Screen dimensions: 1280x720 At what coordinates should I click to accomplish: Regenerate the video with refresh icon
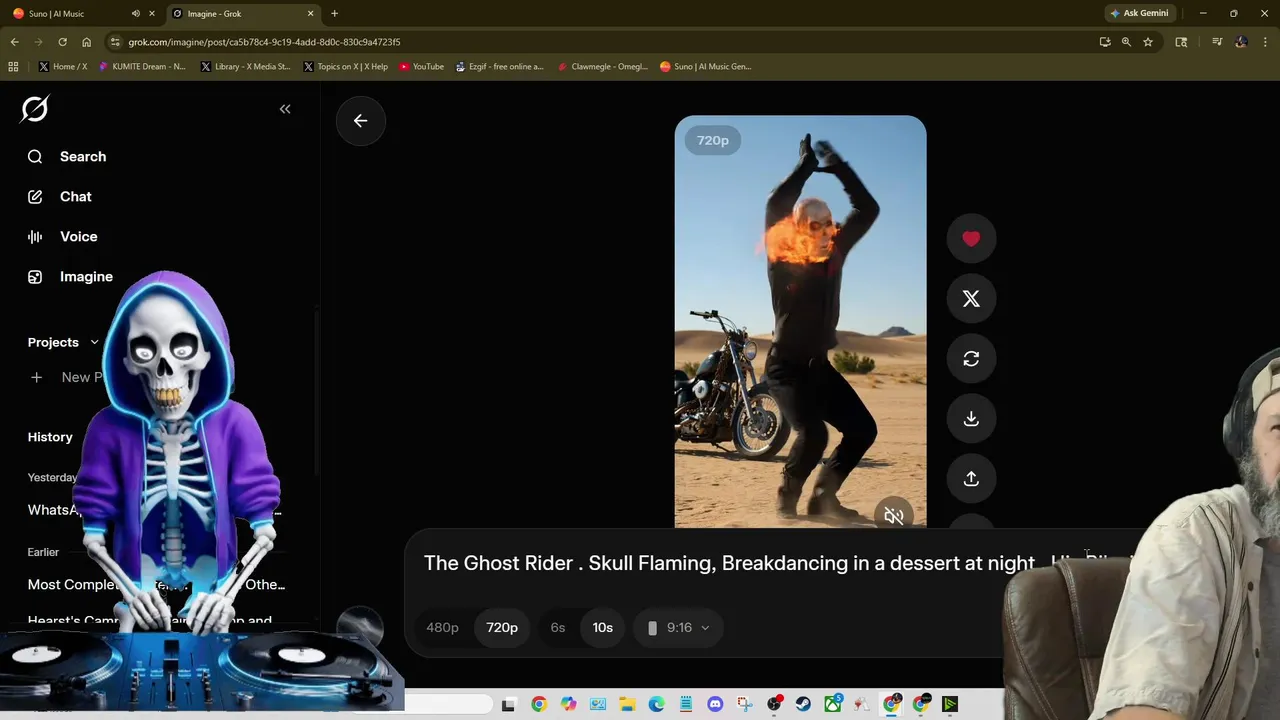[x=971, y=358]
